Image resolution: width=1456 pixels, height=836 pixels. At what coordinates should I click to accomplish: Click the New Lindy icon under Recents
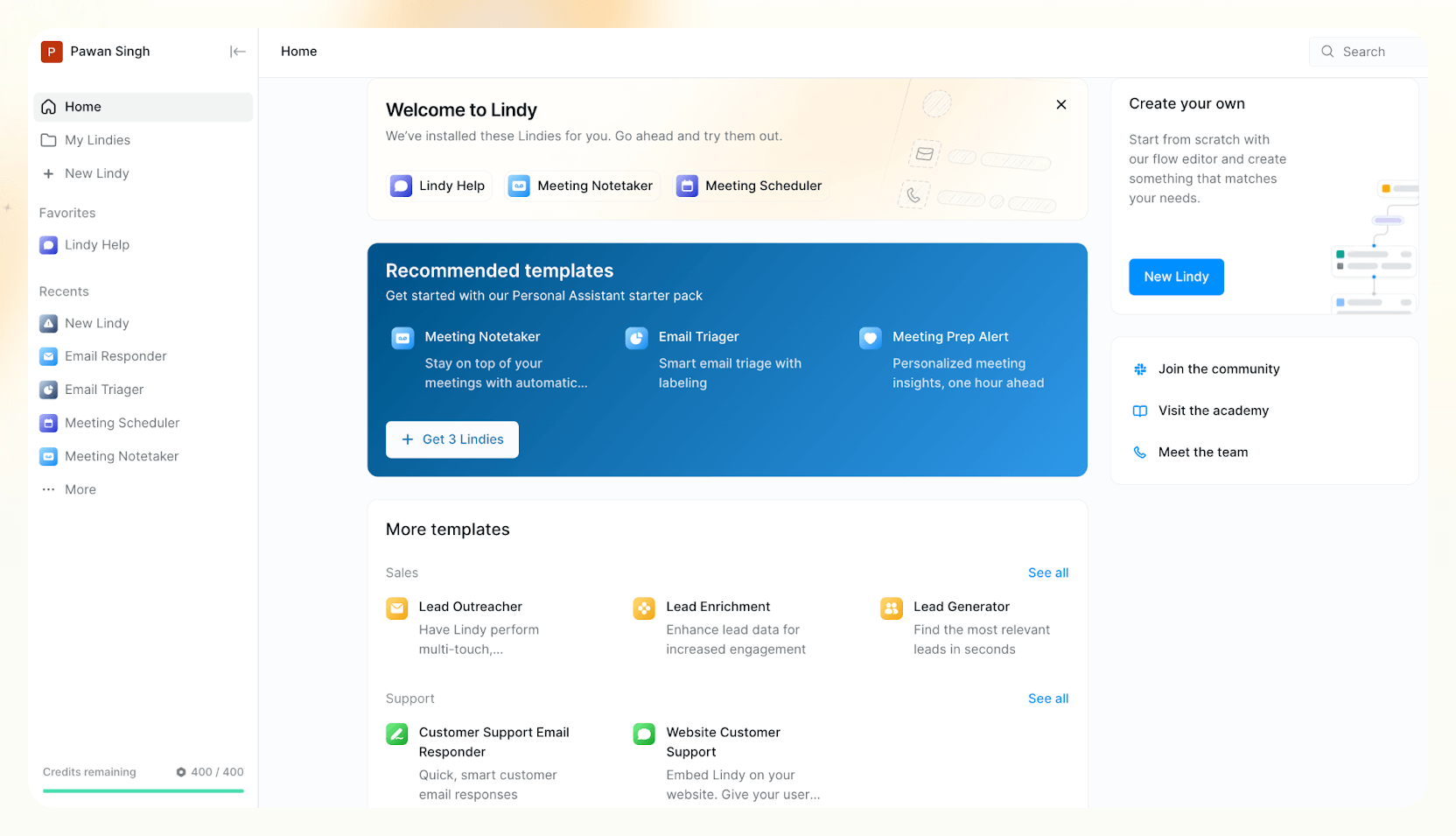[x=49, y=323]
